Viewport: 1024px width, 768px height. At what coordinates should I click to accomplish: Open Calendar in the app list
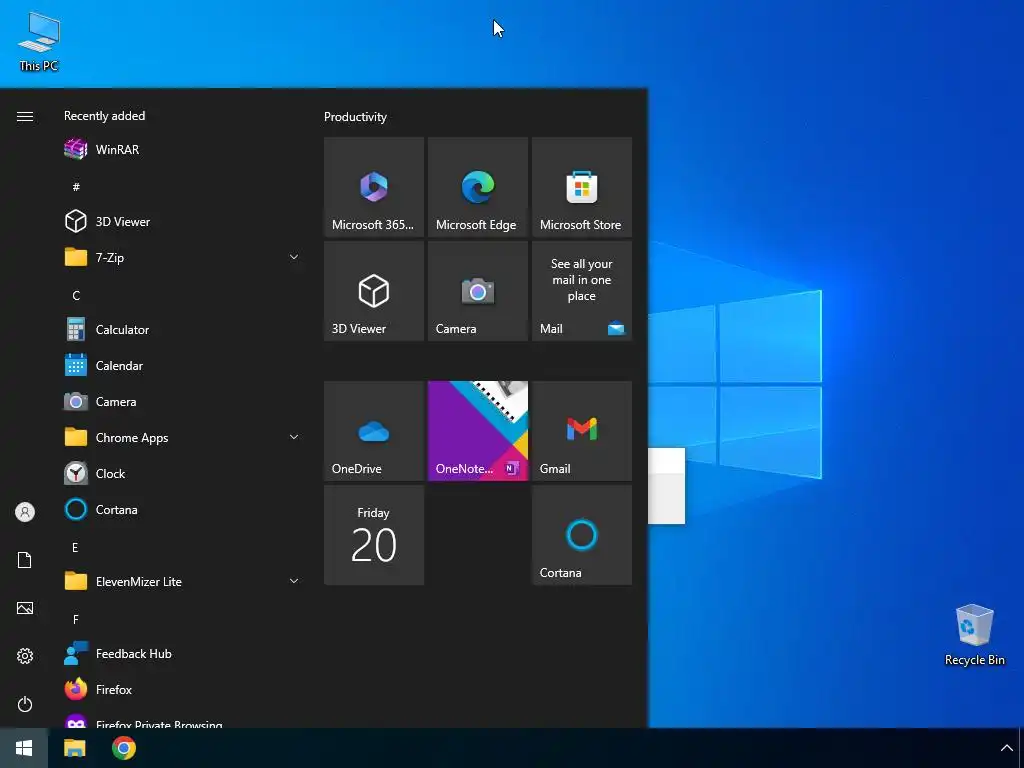(x=183, y=366)
